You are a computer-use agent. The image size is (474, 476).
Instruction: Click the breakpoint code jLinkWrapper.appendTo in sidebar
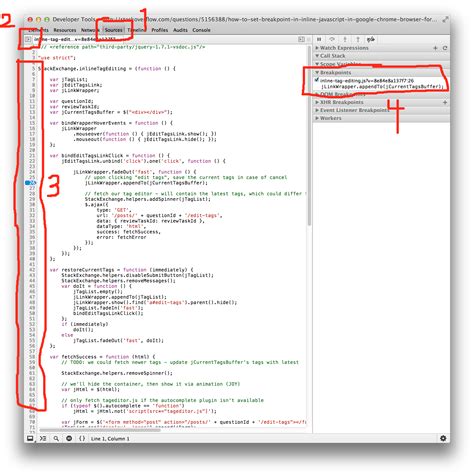pyautogui.click(x=382, y=87)
